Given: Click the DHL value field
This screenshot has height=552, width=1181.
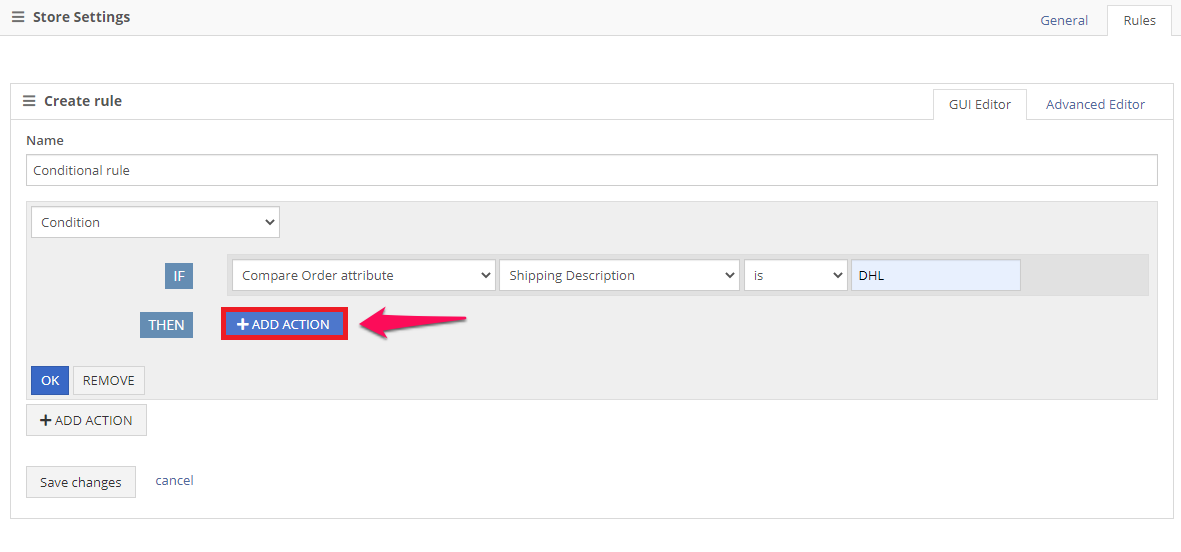Looking at the screenshot, I should click(935, 276).
